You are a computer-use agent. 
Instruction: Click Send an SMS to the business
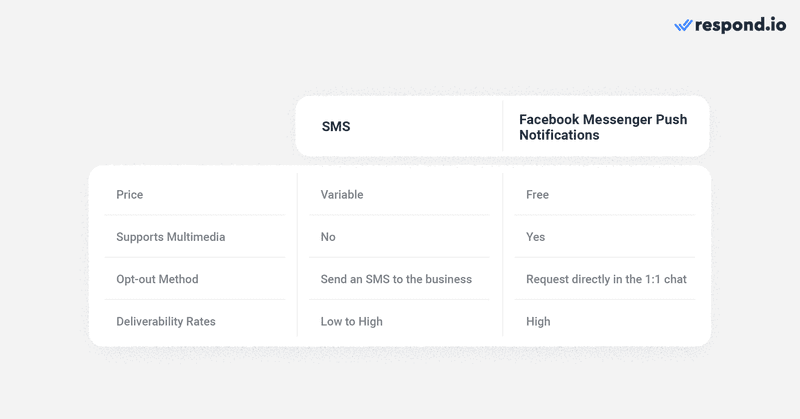396,279
